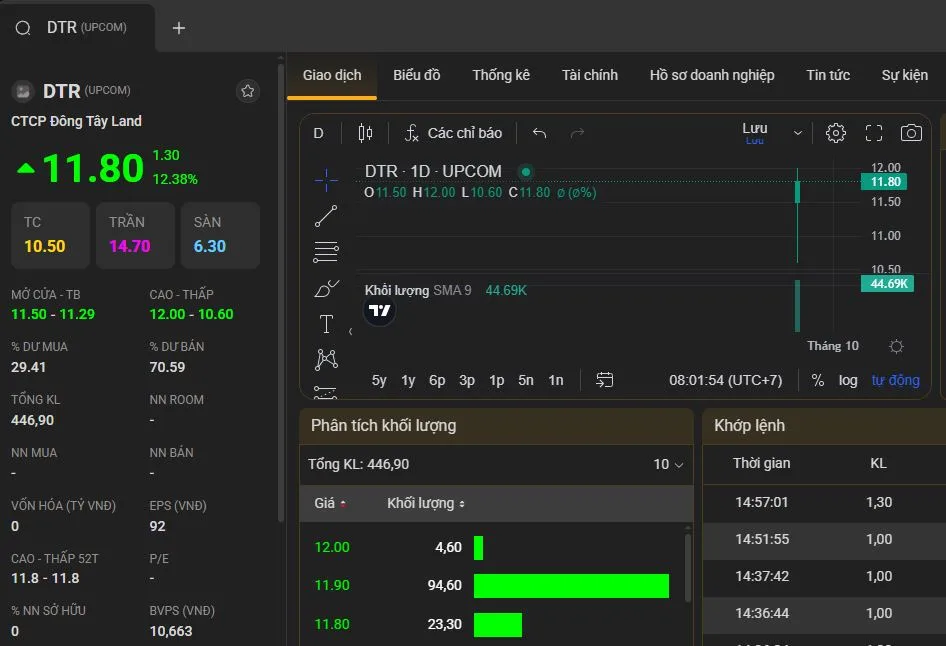This screenshot has width=946, height=646.
Task: Click the 11.90 price volume bar
Action: pyautogui.click(x=571, y=586)
